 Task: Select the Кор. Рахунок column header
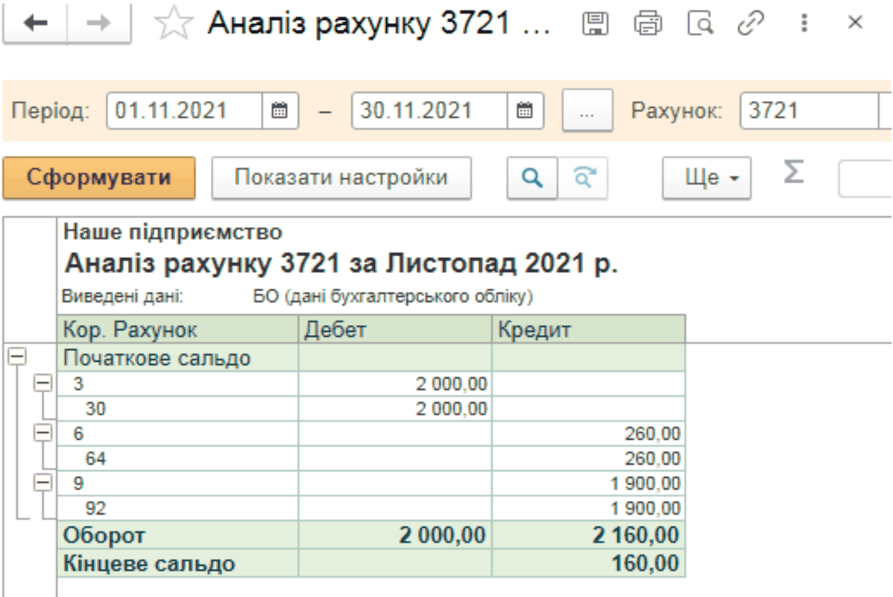(178, 329)
